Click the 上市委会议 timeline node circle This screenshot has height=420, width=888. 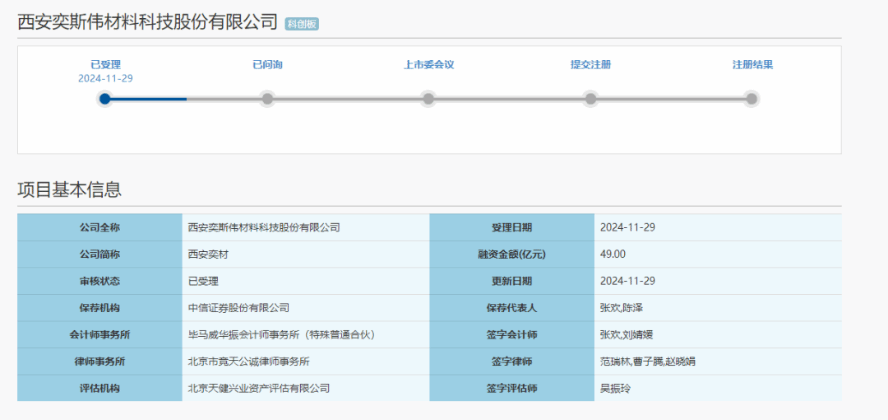[428, 98]
